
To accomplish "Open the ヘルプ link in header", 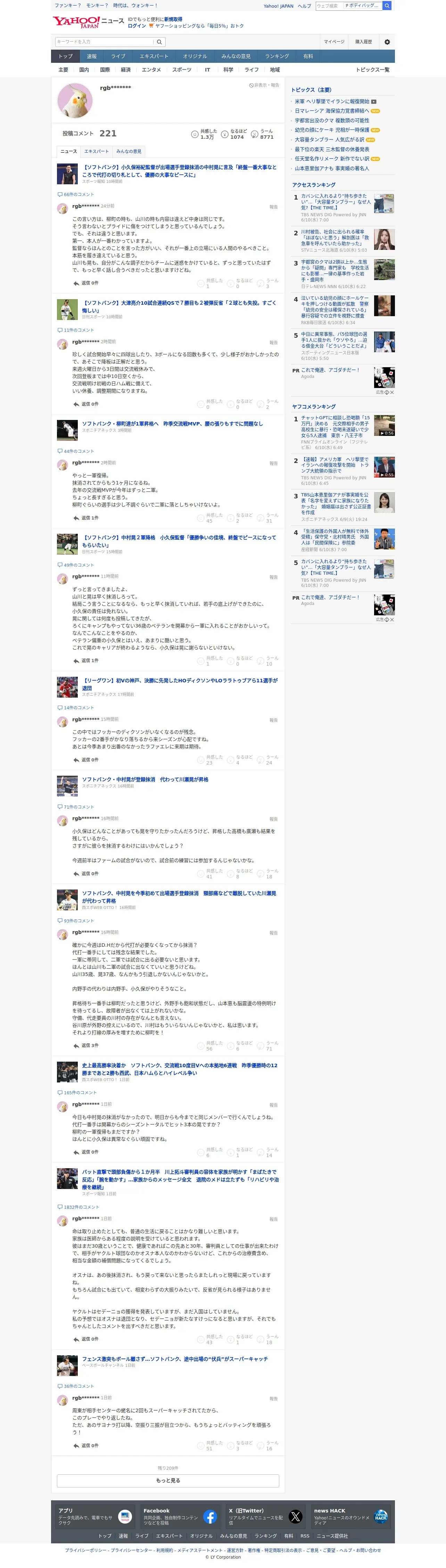I will (304, 6).
